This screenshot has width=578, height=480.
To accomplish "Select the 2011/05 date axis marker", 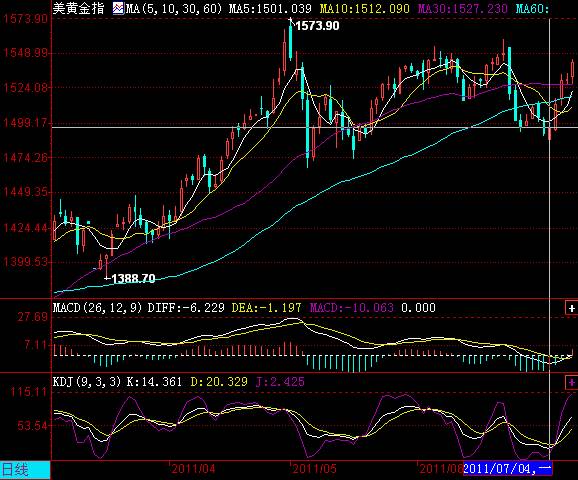I will [314, 469].
